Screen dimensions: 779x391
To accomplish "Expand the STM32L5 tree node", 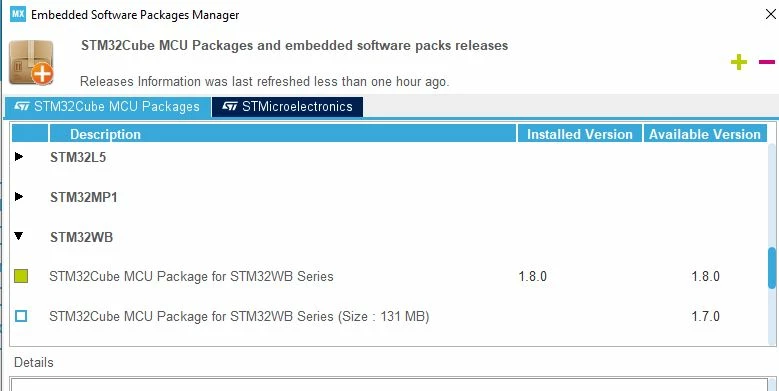I will tap(19, 157).
